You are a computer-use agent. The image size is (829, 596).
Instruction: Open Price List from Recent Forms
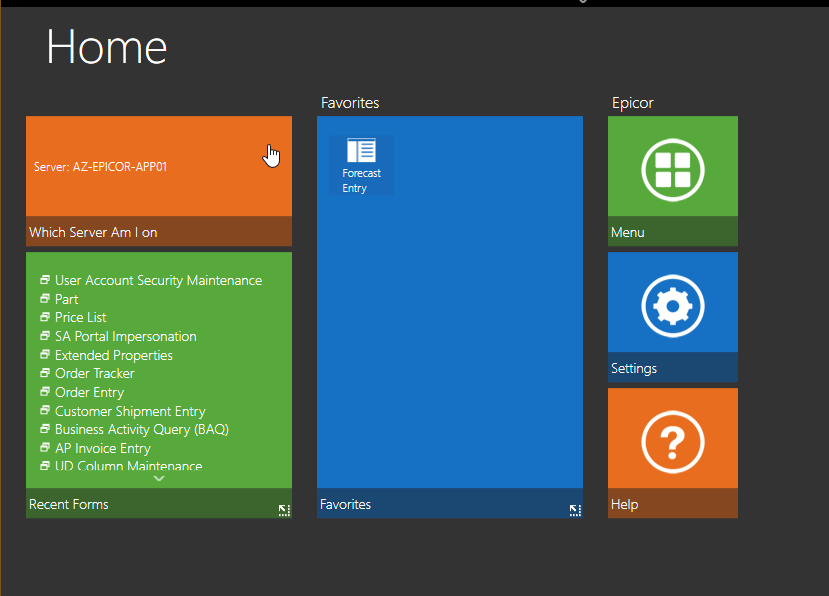(80, 317)
